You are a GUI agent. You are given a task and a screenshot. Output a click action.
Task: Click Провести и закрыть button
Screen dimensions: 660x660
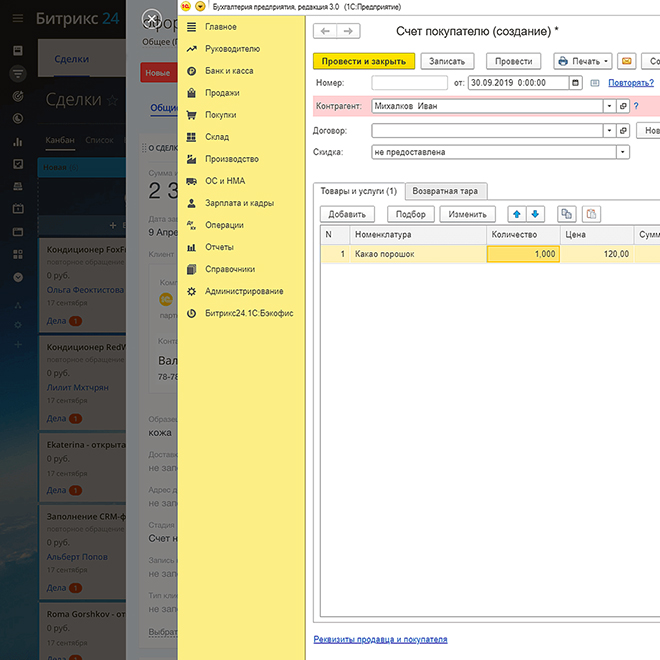(364, 61)
